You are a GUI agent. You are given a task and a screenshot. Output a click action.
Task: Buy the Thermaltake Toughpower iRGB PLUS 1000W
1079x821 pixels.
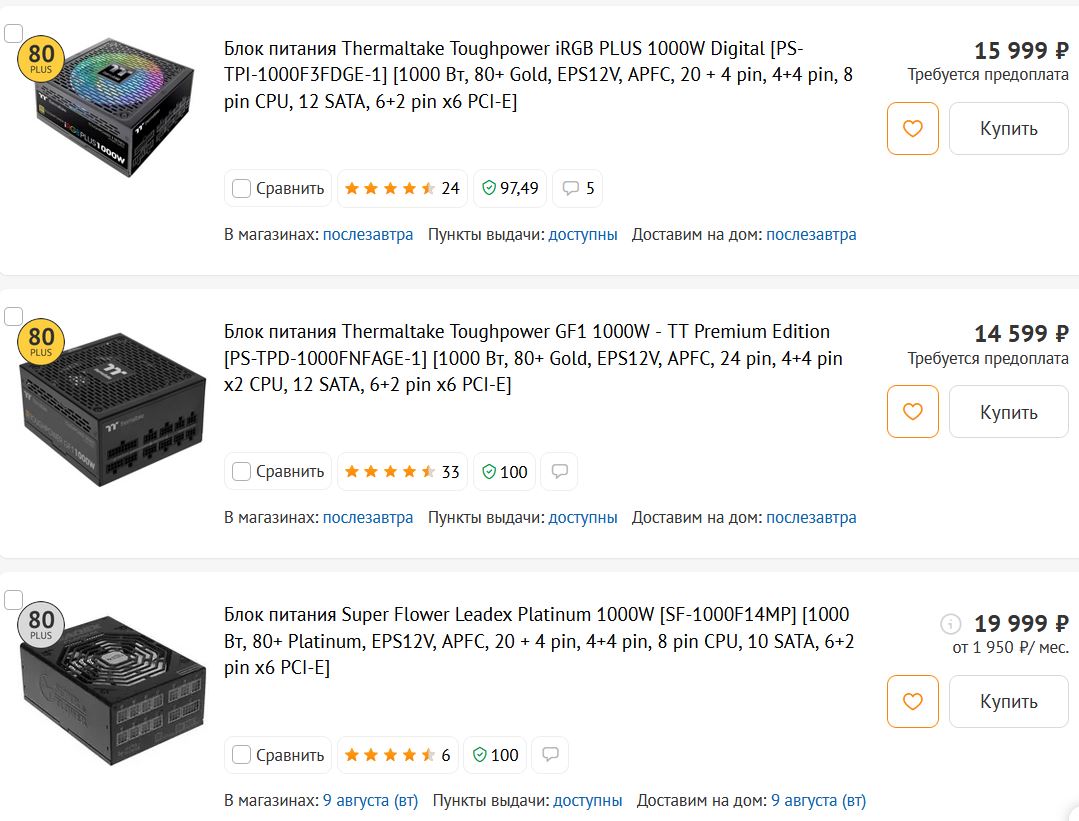click(1008, 129)
